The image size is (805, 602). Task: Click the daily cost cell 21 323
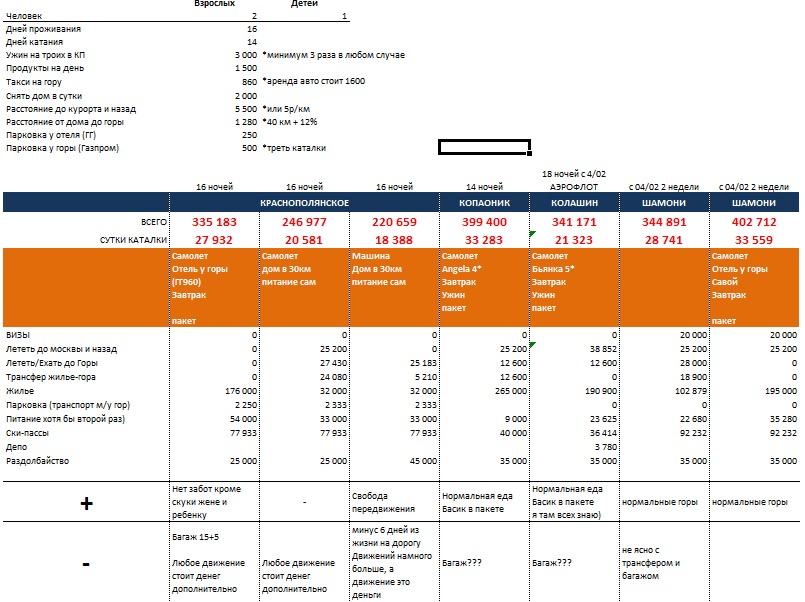[574, 240]
